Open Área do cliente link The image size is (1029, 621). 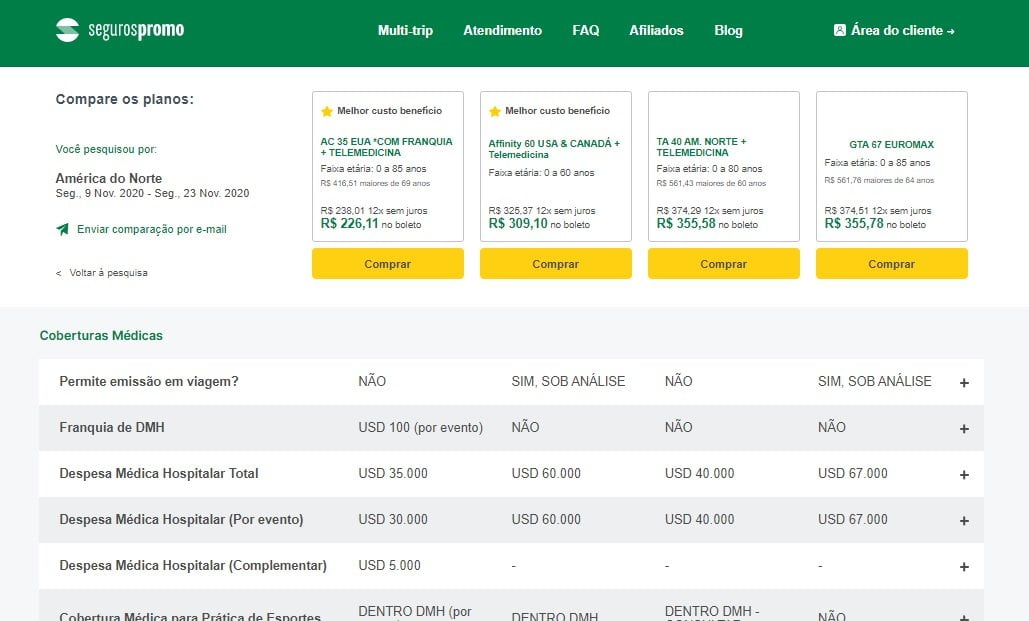point(894,30)
